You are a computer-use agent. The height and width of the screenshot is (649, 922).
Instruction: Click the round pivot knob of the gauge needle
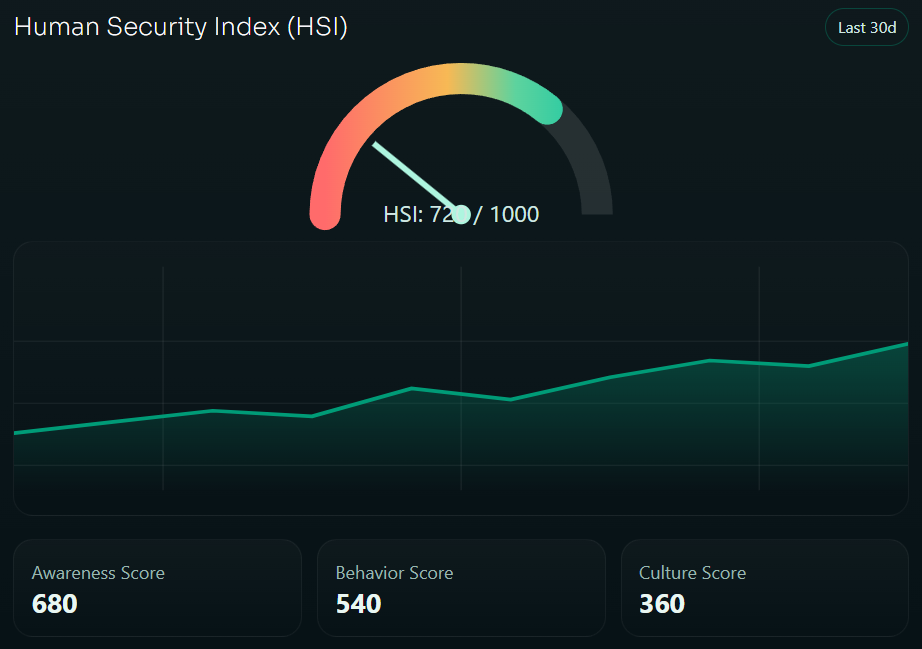(461, 214)
